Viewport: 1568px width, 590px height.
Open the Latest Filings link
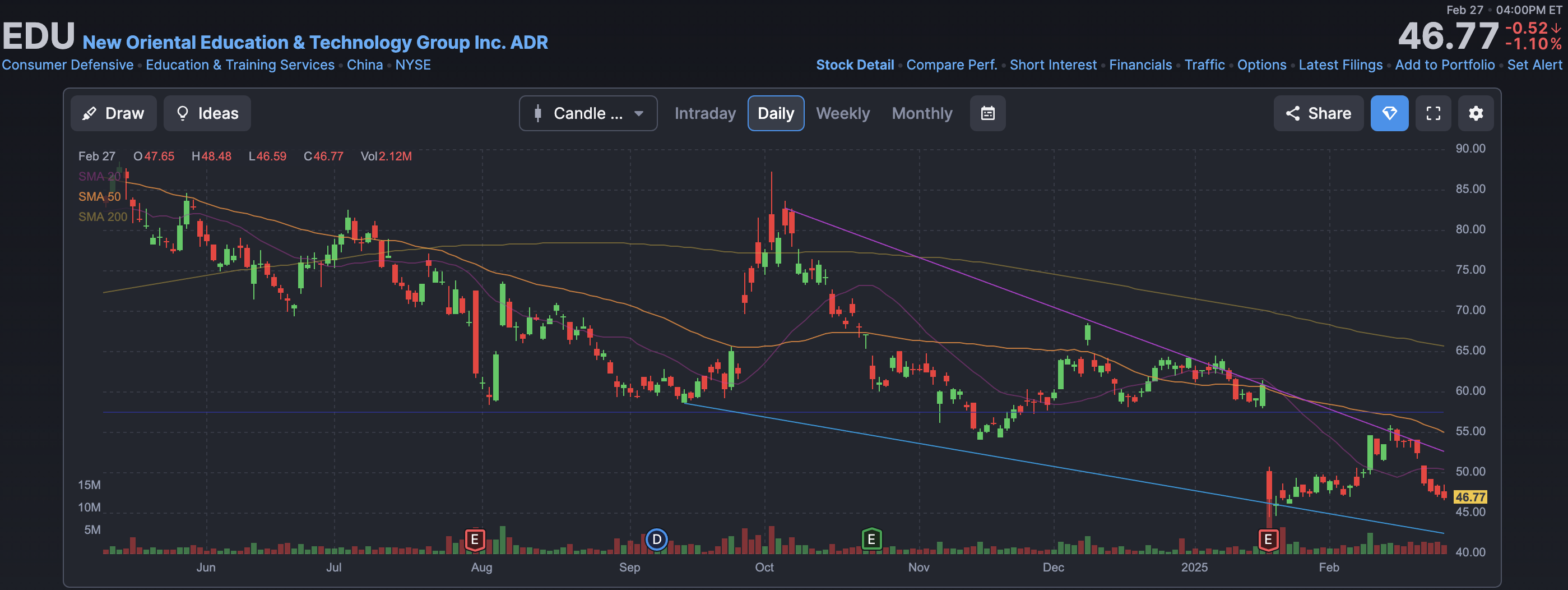1340,65
